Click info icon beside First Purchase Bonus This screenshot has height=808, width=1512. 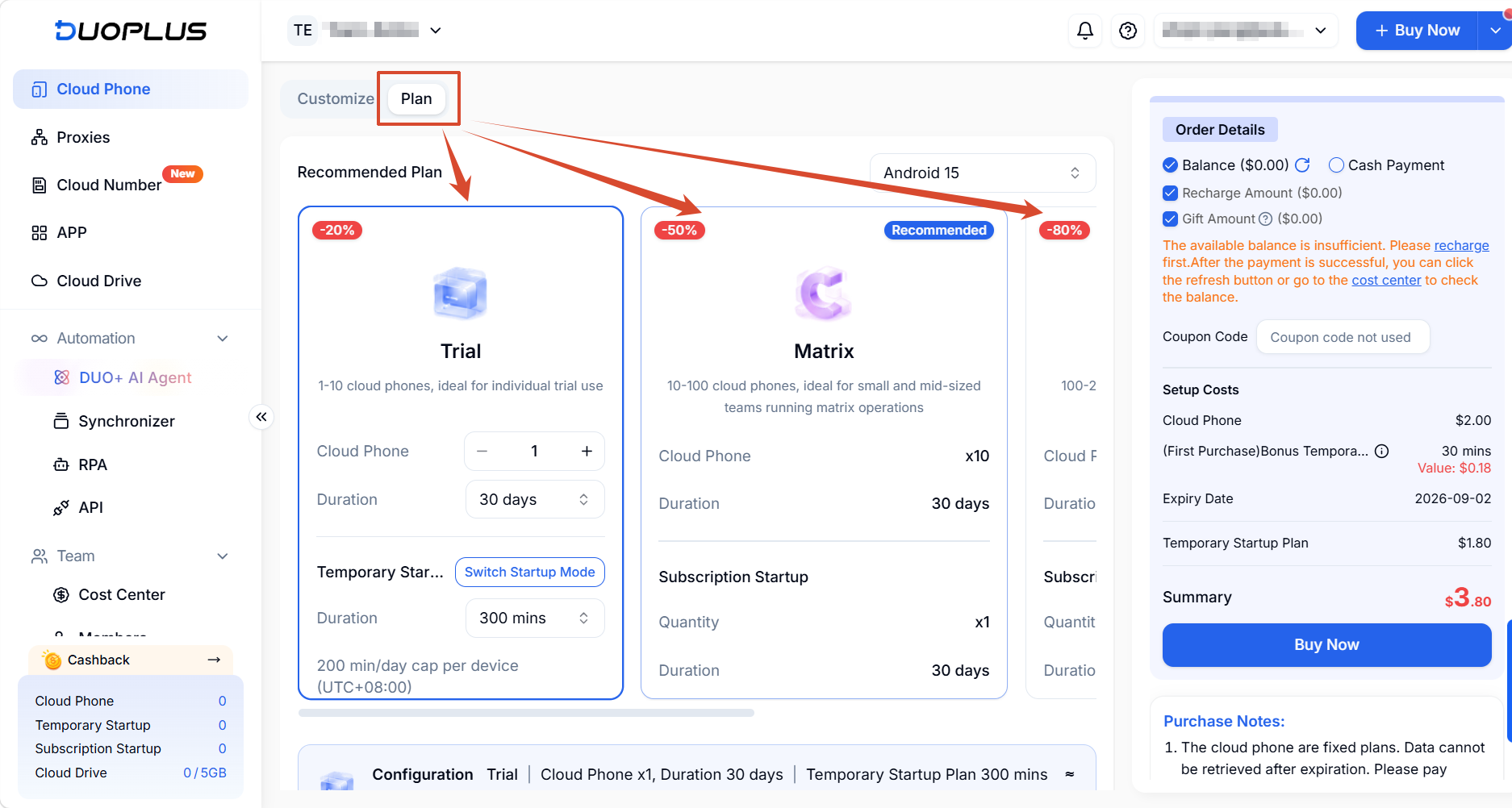click(x=1381, y=451)
